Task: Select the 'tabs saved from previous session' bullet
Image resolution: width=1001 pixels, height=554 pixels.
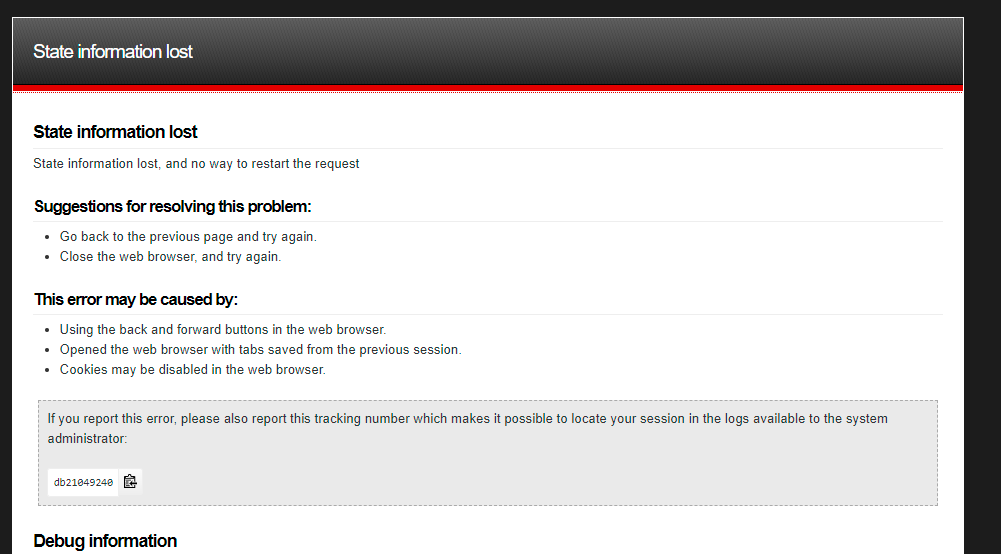Action: click(260, 350)
